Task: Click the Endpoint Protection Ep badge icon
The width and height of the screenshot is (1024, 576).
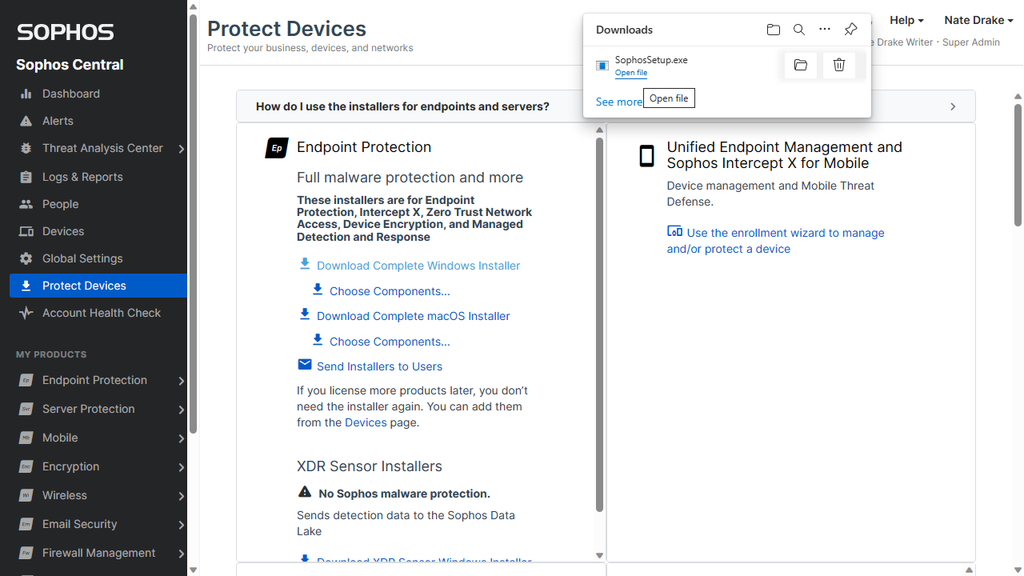Action: 276,148
